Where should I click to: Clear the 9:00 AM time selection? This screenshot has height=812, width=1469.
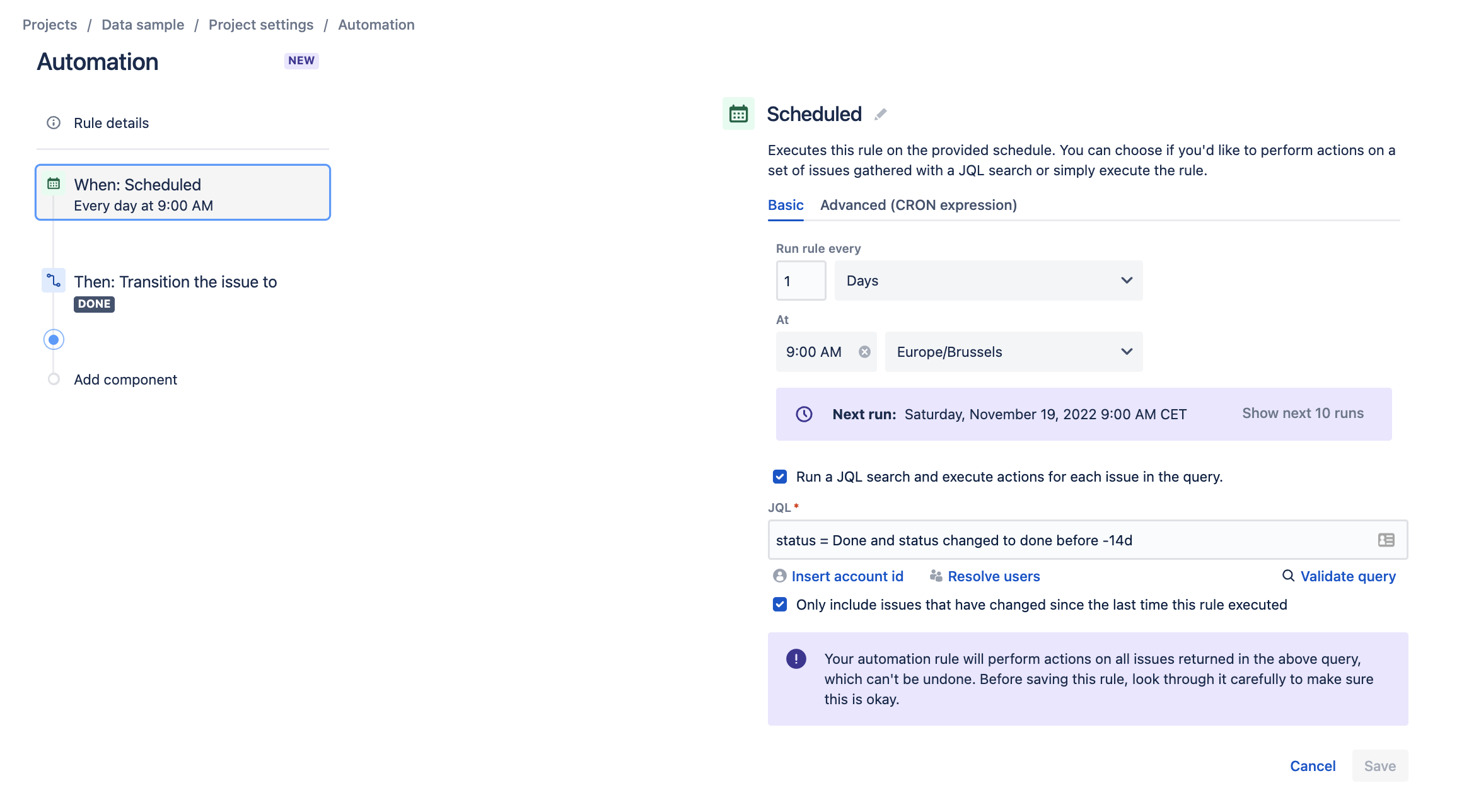pyautogui.click(x=864, y=352)
